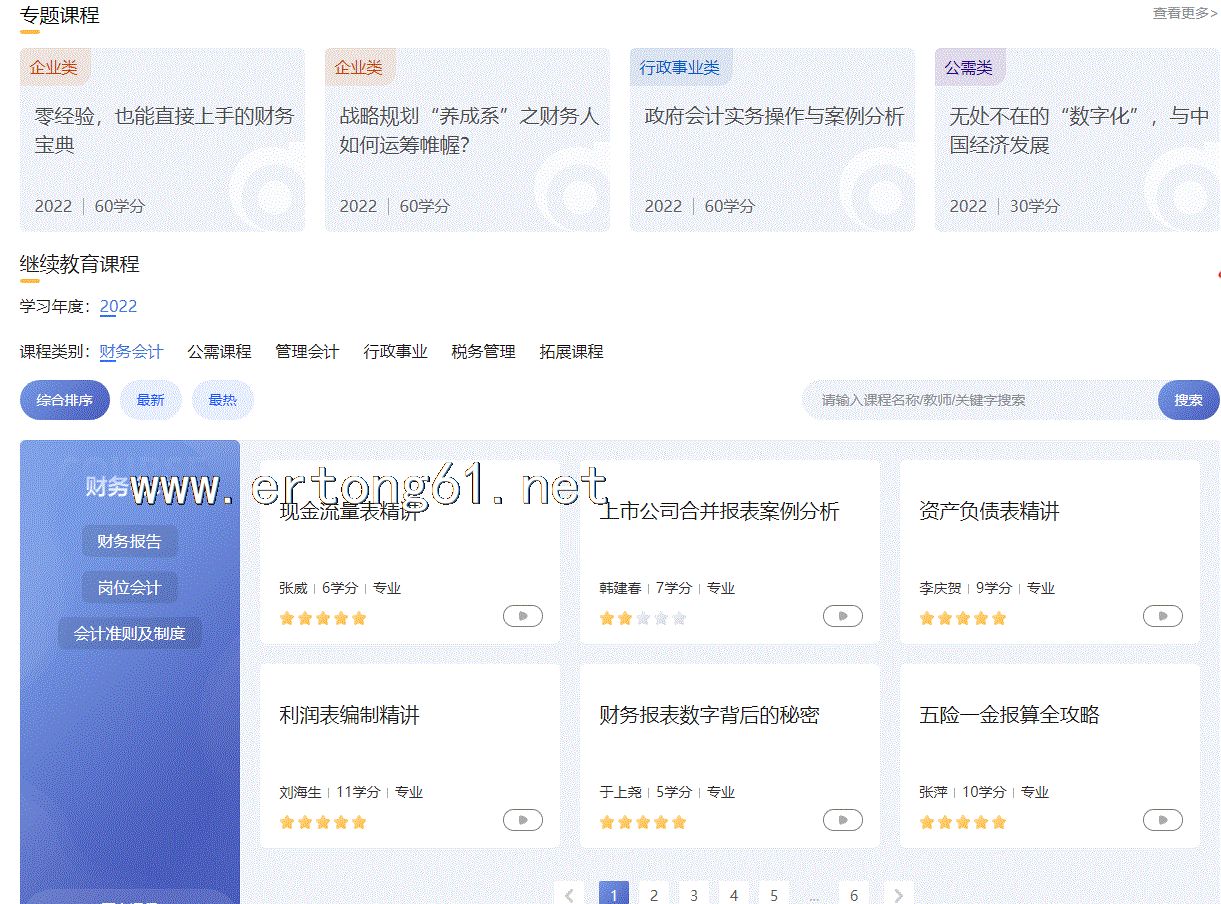Viewport: 1221px width, 904px height.
Task: Hit the play icon on 五险一金报算全攻略
Action: click(x=1162, y=820)
